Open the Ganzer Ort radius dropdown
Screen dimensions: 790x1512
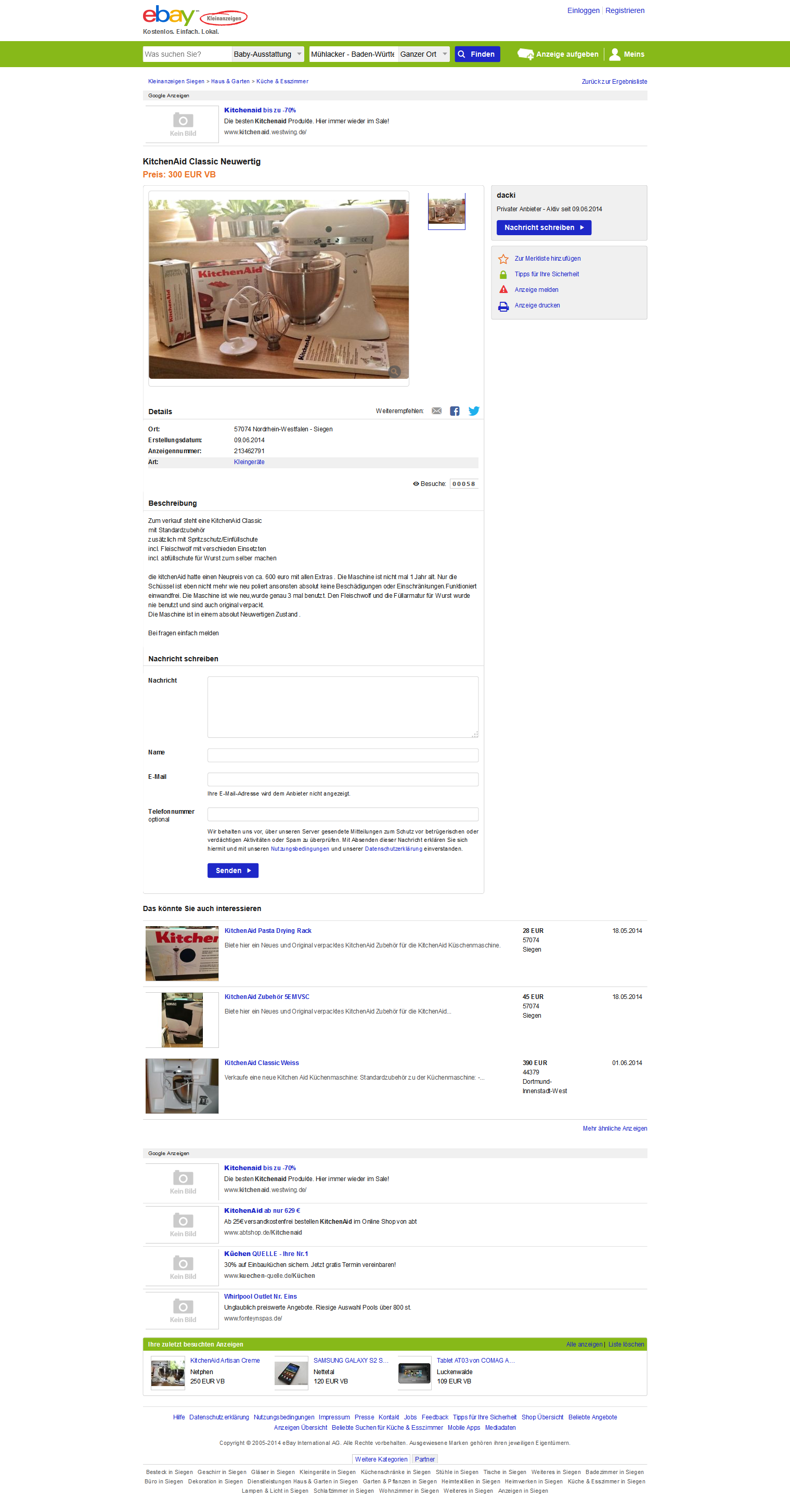[x=423, y=54]
